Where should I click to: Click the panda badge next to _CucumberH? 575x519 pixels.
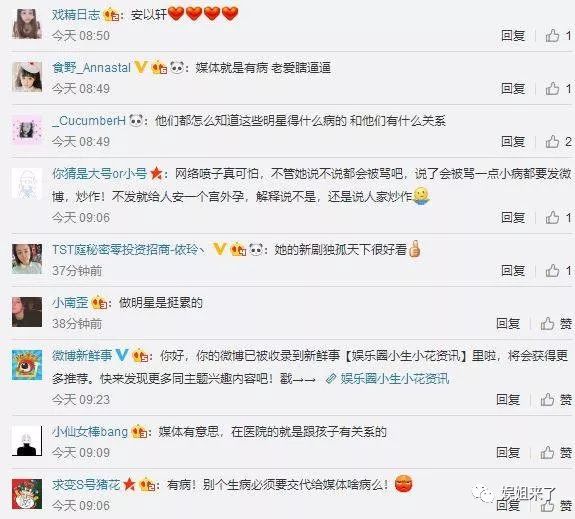pyautogui.click(x=136, y=120)
